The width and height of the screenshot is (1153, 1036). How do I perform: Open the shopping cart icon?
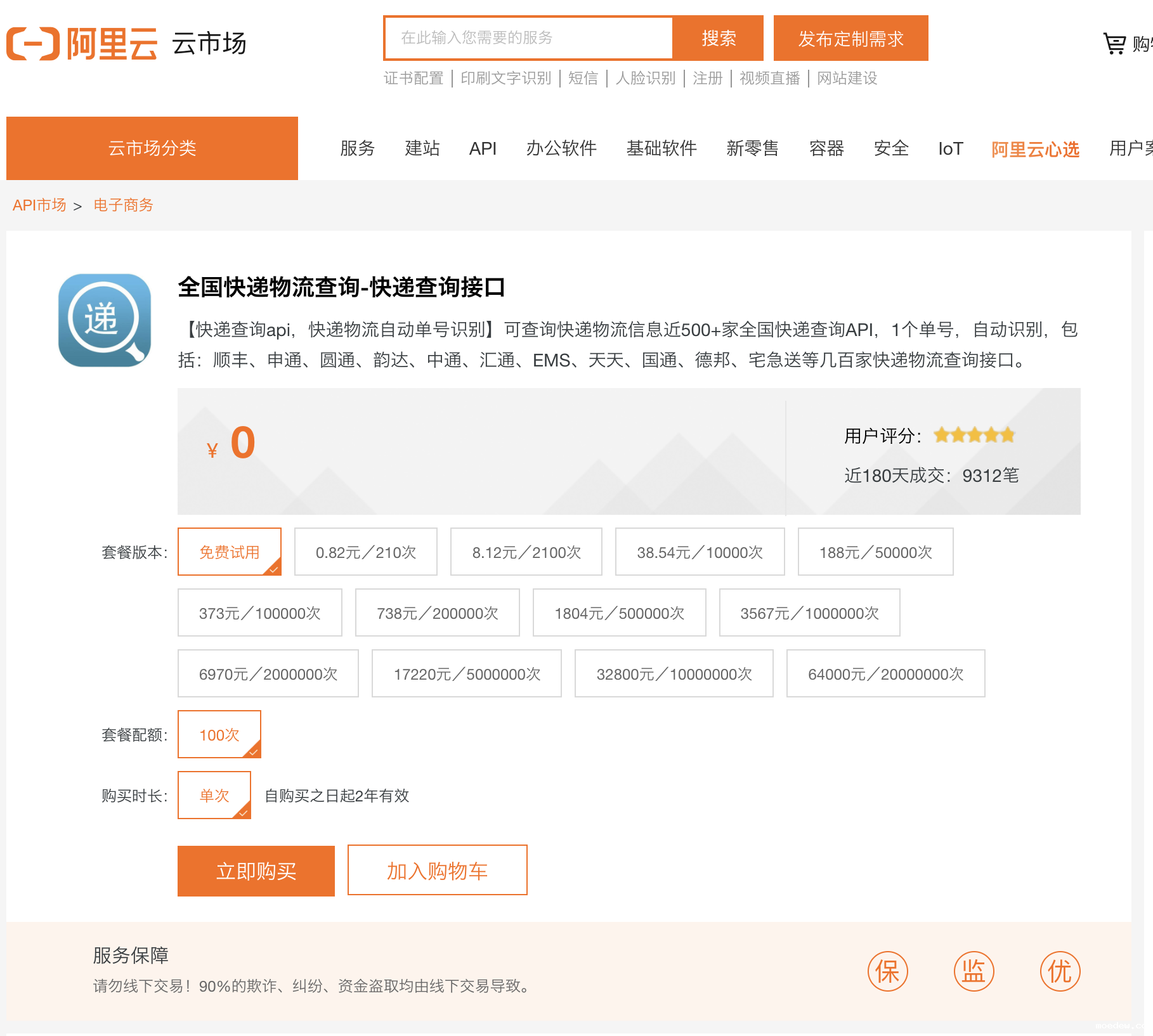click(x=1114, y=44)
